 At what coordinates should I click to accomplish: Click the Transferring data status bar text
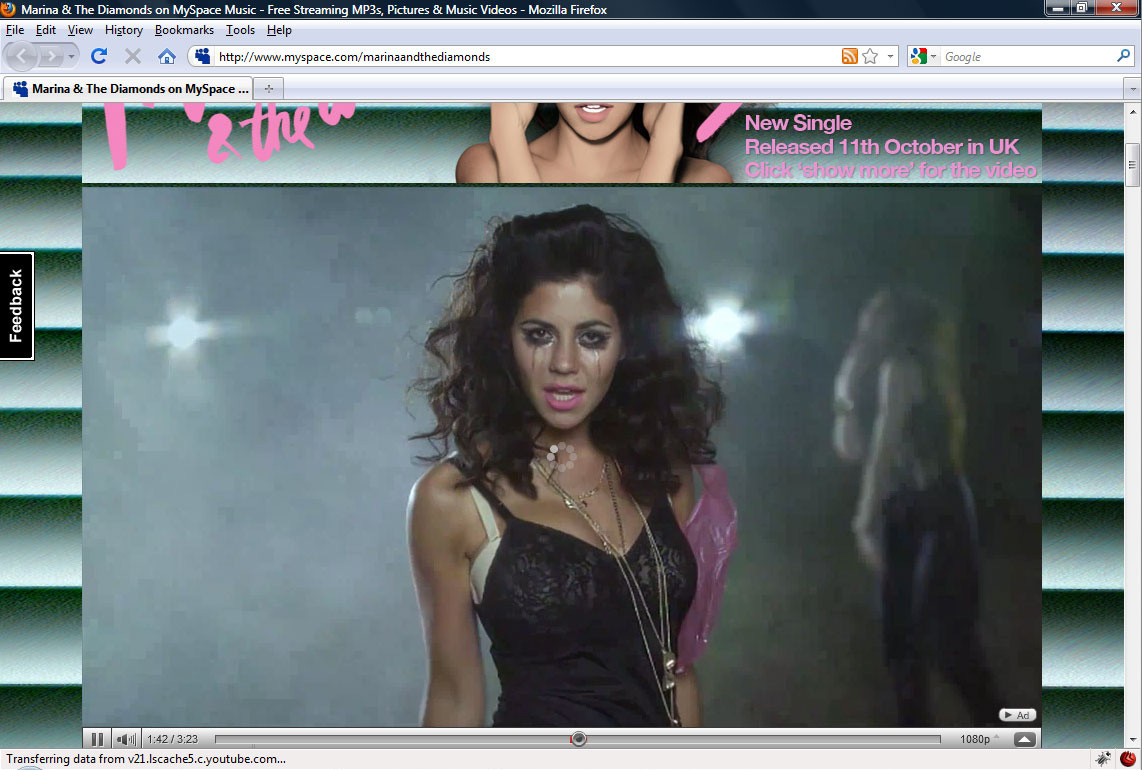coord(146,758)
